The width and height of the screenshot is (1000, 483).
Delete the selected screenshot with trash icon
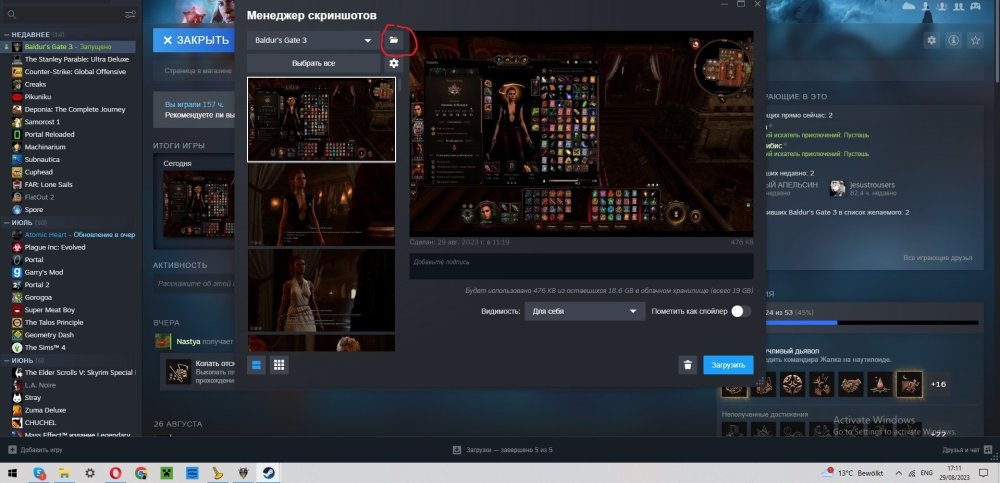coord(687,365)
